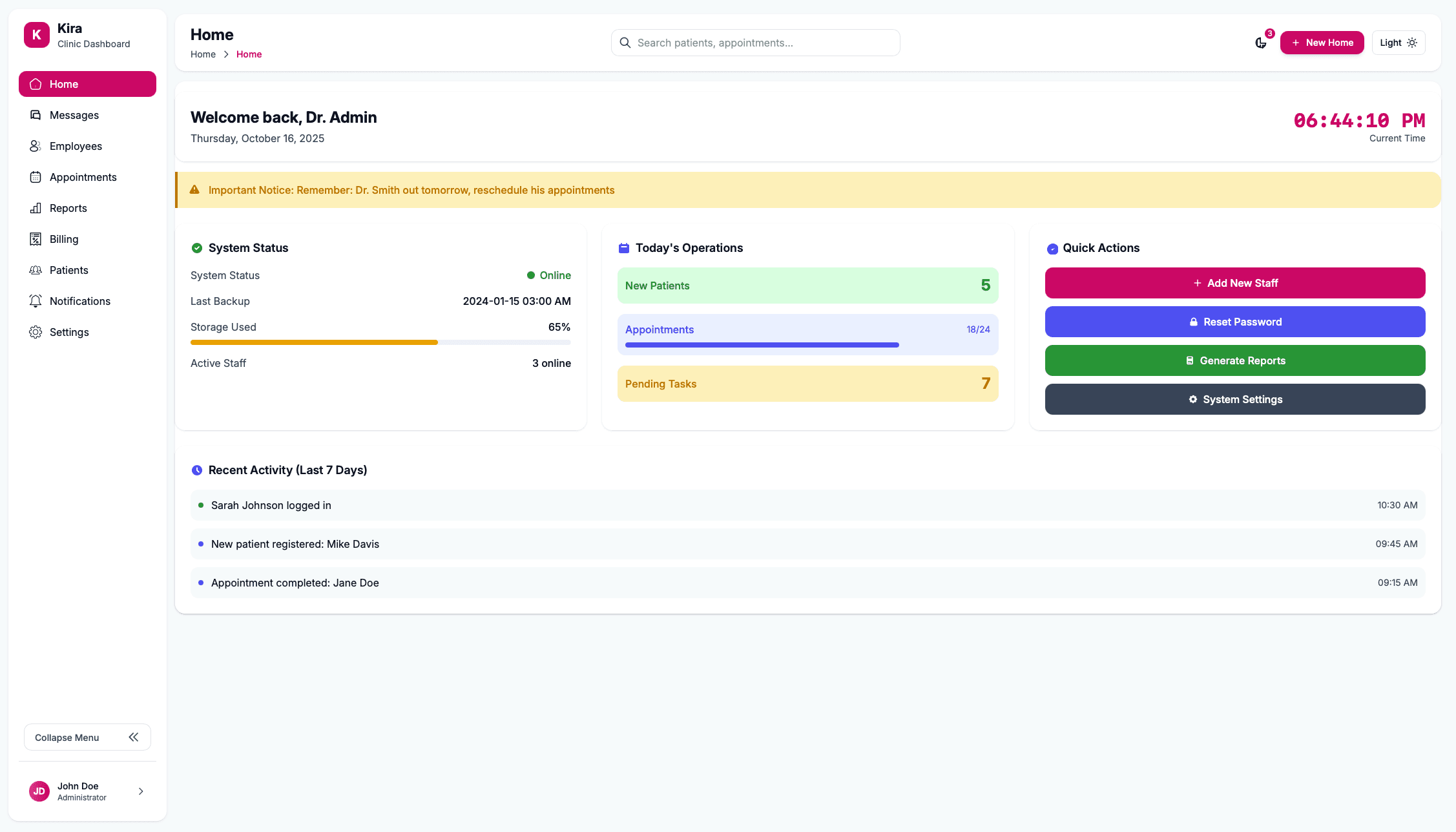Toggle the Light theme switch
The image size is (1456, 832).
coord(1398,43)
